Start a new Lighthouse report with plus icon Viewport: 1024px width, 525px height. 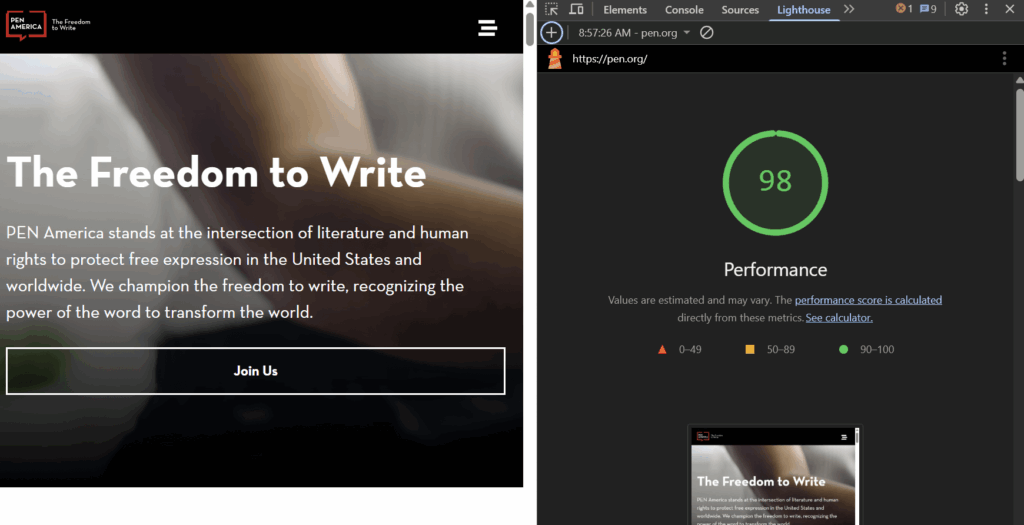pos(551,33)
